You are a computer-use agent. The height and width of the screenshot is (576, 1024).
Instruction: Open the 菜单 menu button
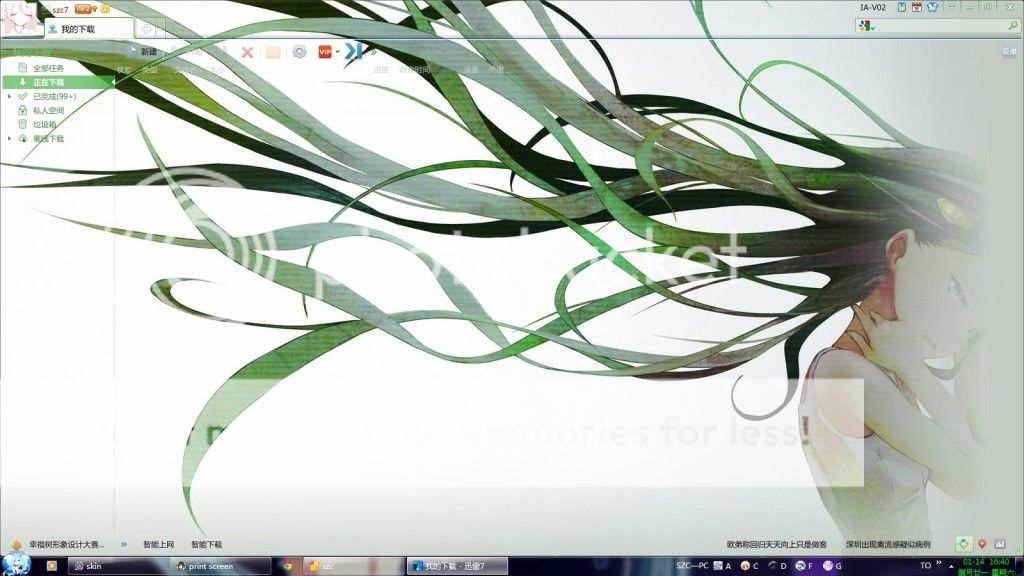[1009, 52]
